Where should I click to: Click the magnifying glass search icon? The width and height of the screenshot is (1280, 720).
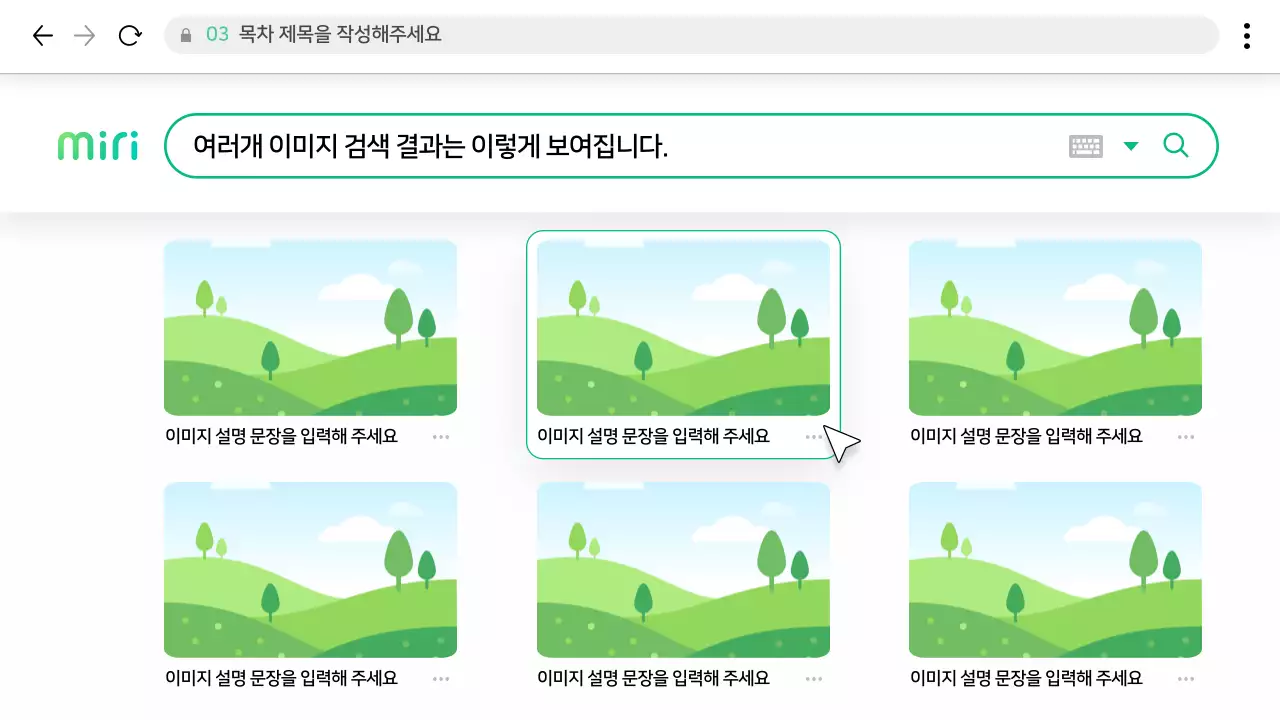pyautogui.click(x=1175, y=145)
